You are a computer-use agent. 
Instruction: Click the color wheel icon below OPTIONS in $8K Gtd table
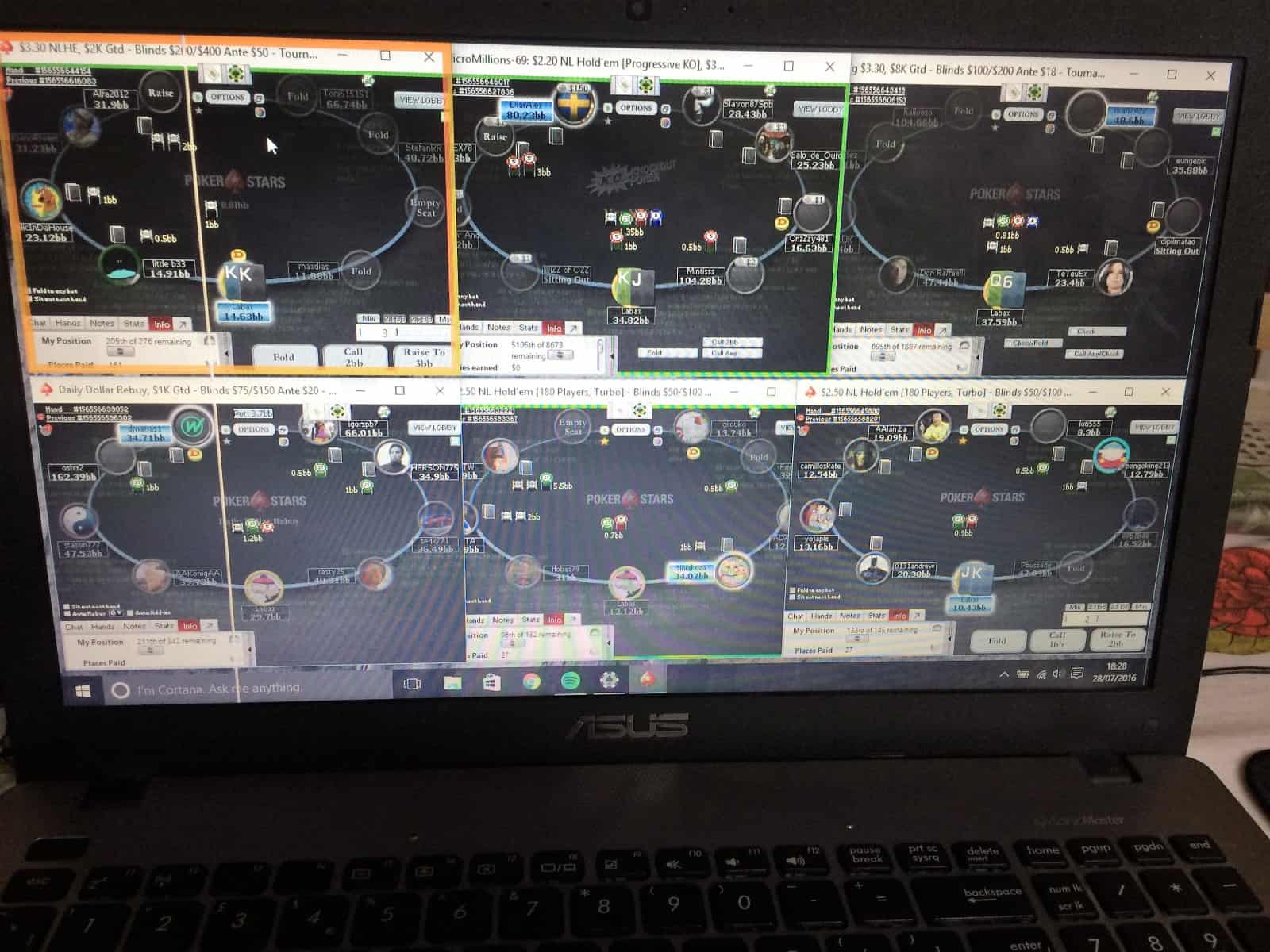tap(1050, 127)
